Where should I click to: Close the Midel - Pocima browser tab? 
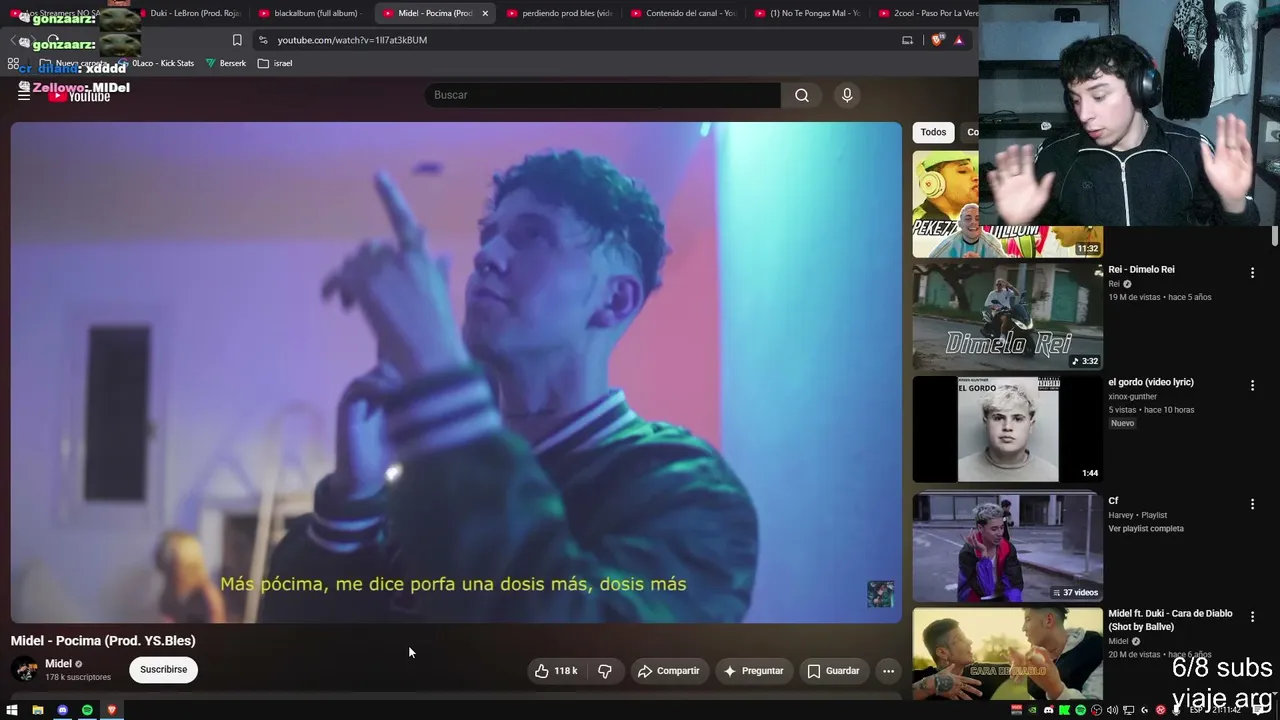click(485, 13)
